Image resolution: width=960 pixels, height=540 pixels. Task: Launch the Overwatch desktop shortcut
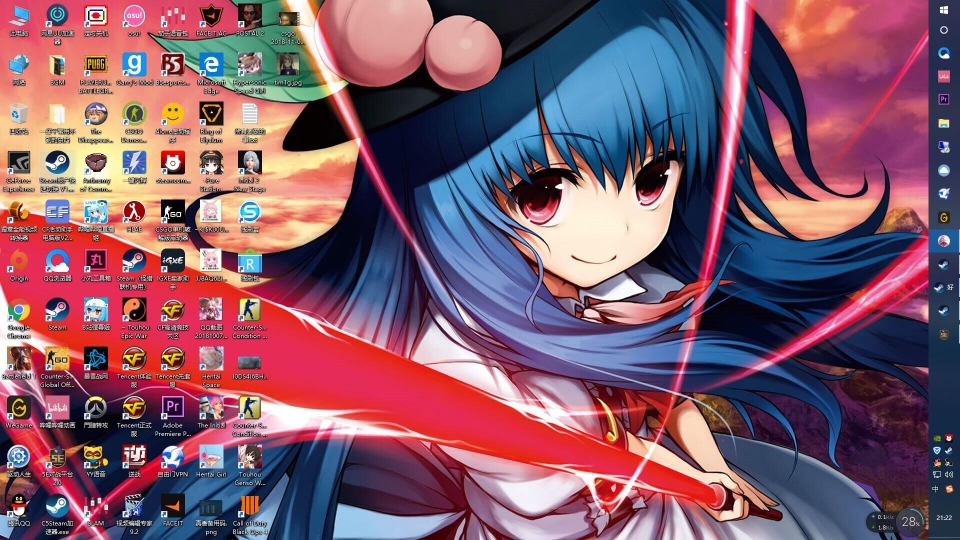(96, 412)
